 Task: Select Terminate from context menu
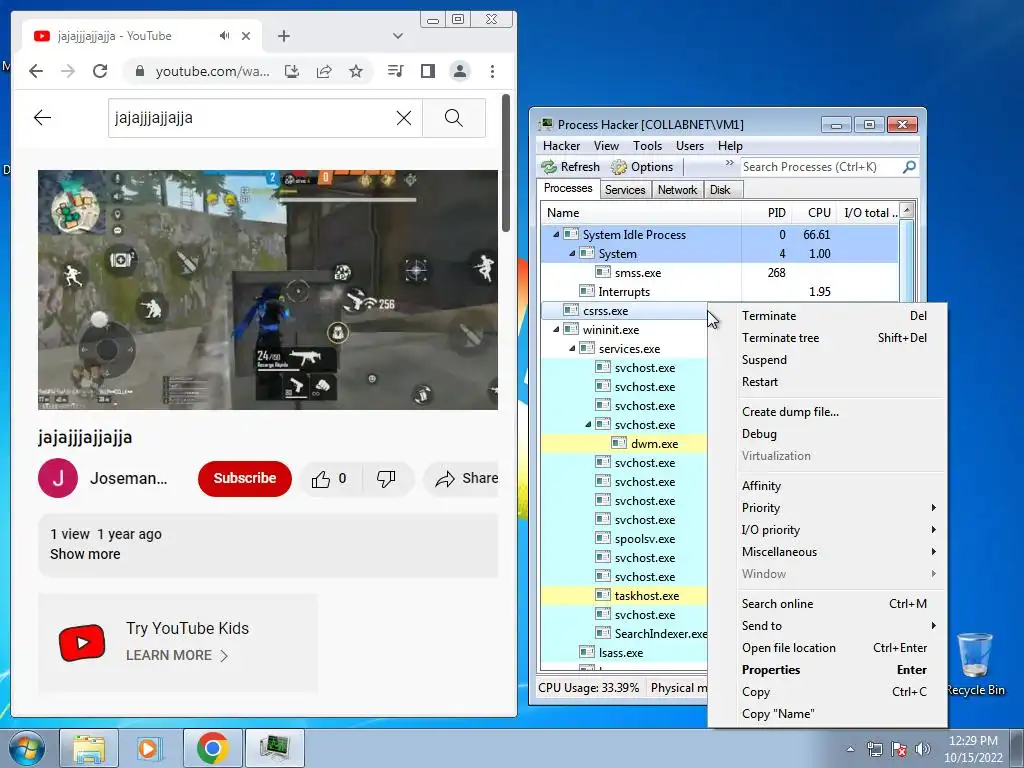click(x=827, y=316)
